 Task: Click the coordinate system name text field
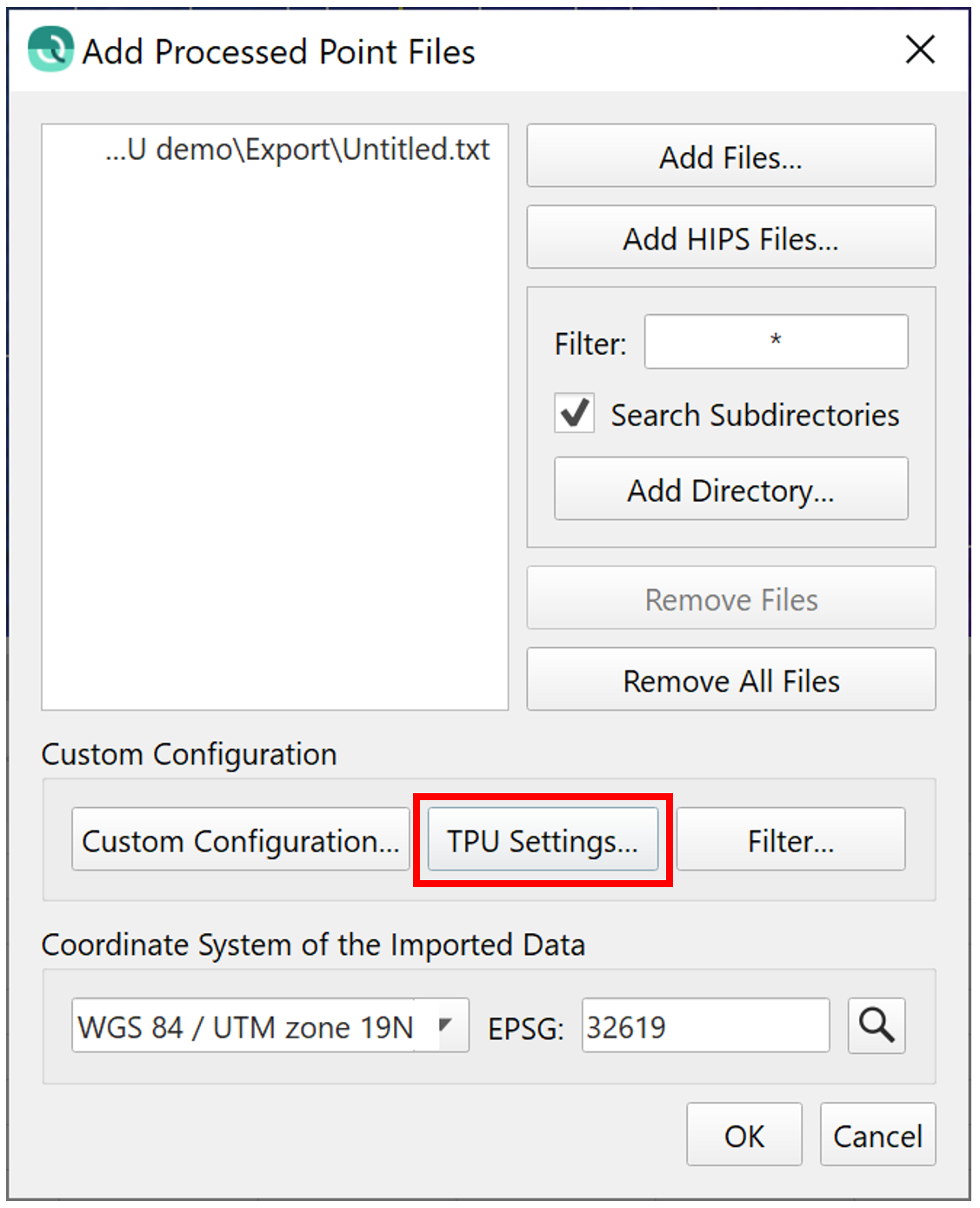point(243,1026)
